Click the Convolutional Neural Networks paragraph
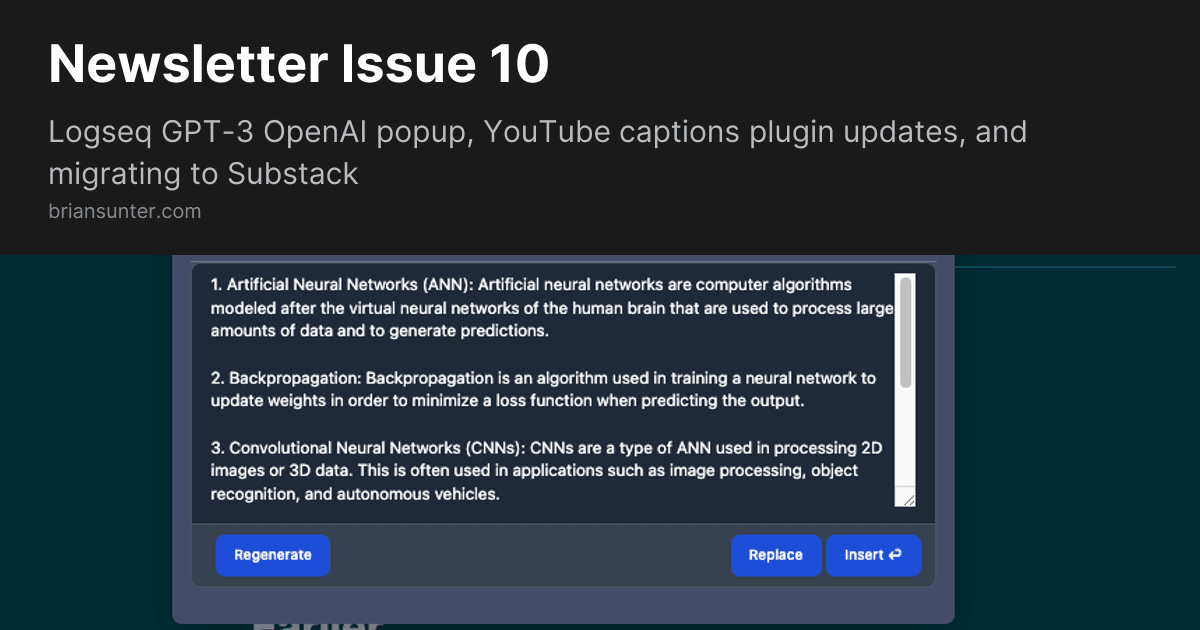The width and height of the screenshot is (1200, 630). pos(545,470)
